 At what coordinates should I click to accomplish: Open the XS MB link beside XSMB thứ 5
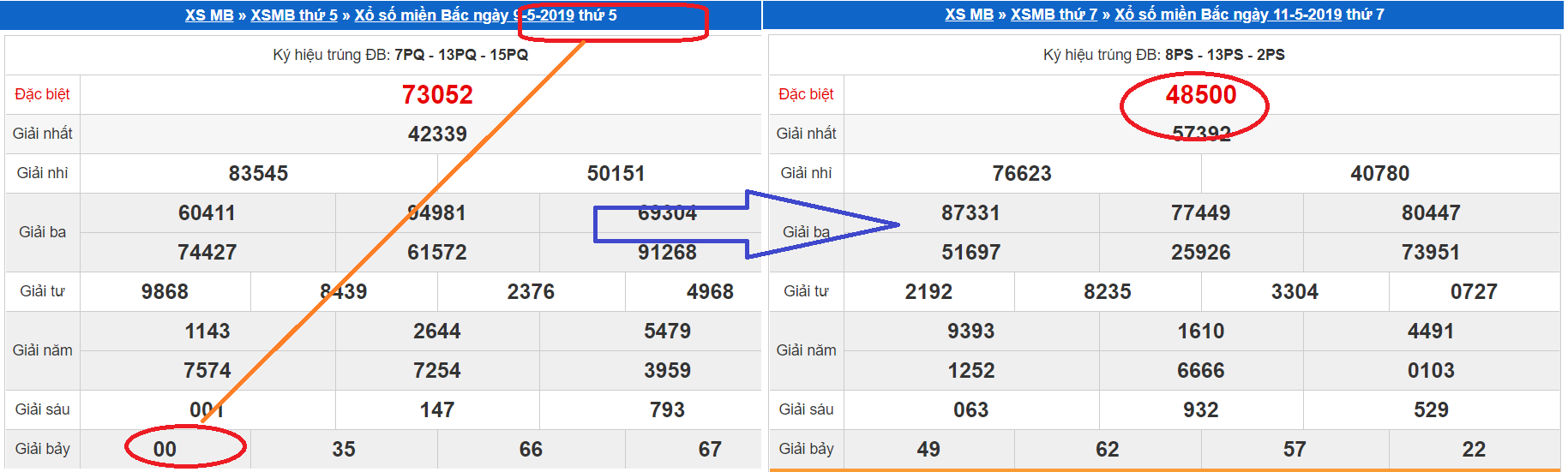click(209, 15)
